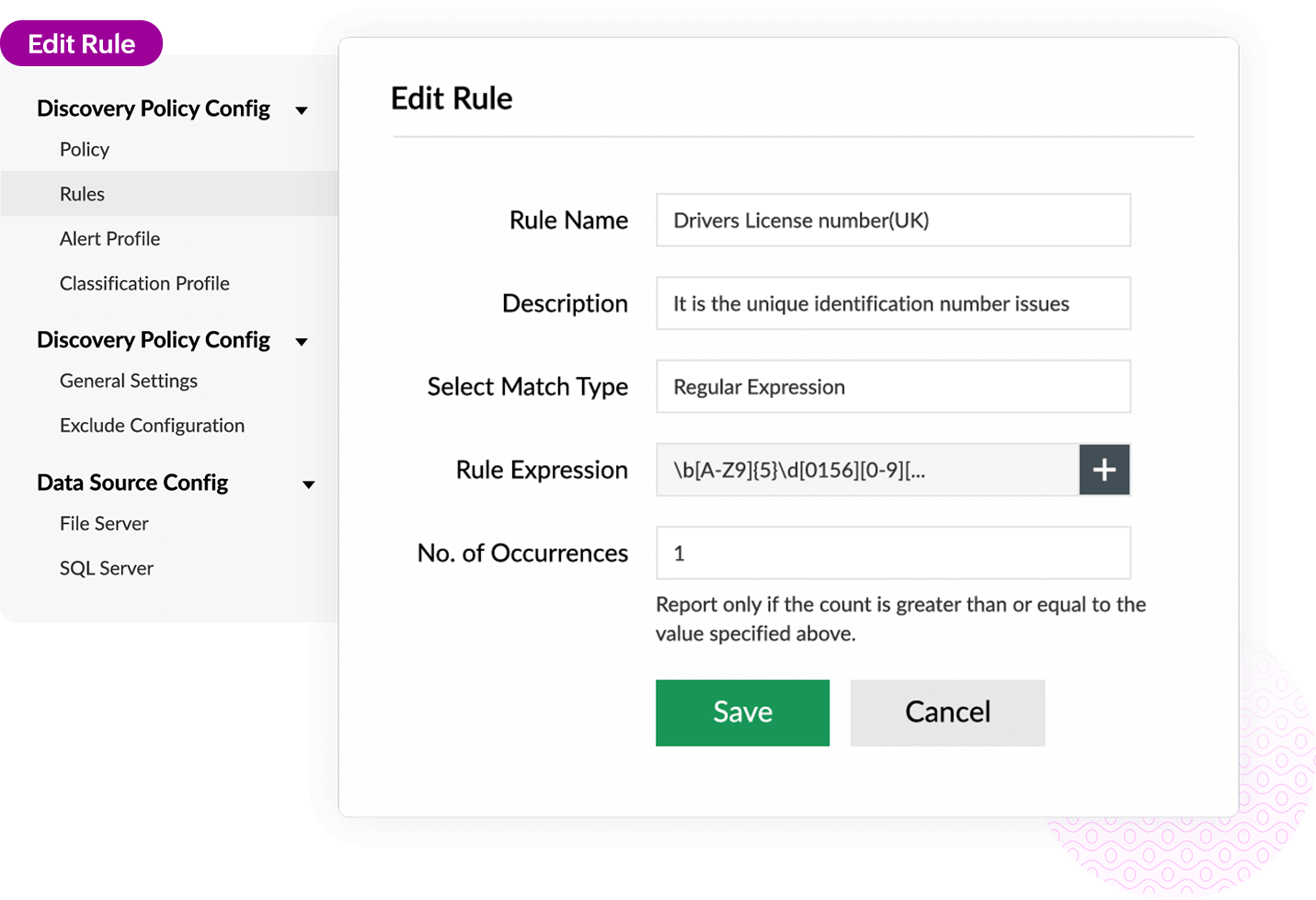Open the File Server data source
Viewport: 1316px width, 900px height.
(104, 523)
